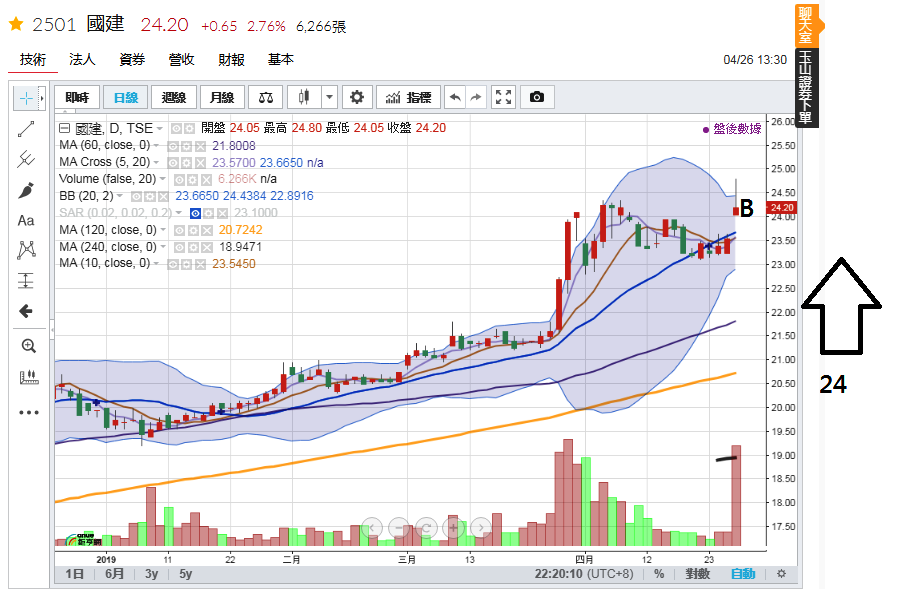Redo the last chart action
The width and height of the screenshot is (900, 600).
[476, 98]
